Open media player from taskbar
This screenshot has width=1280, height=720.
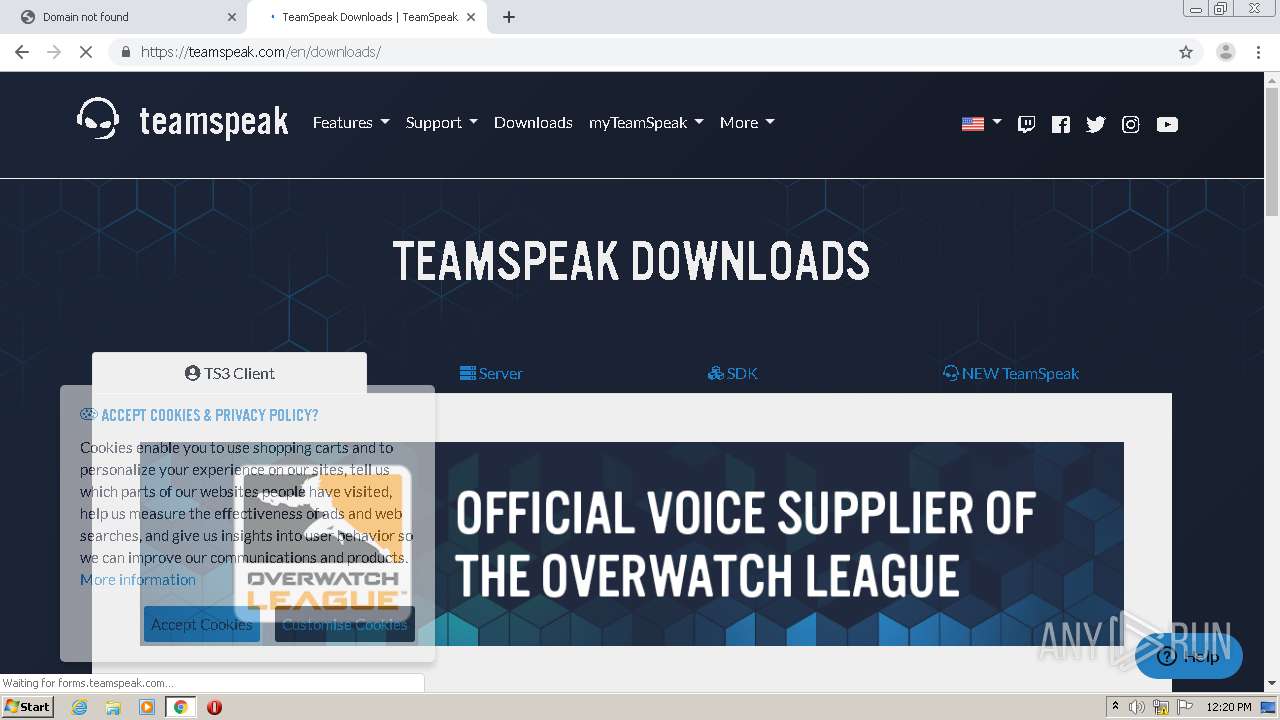click(147, 707)
